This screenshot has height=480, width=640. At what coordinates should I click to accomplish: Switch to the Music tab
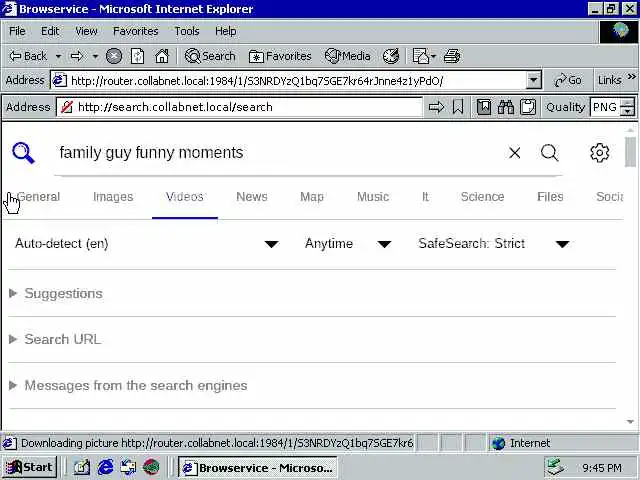click(373, 197)
